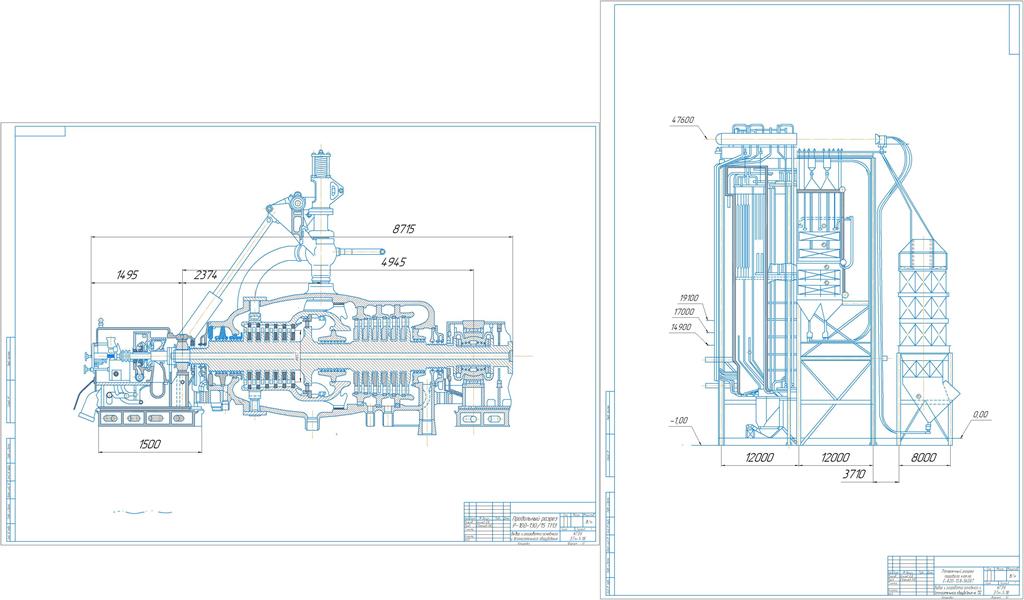Click the 19100 elevation label
Image resolution: width=1024 pixels, height=600 pixels.
tap(690, 297)
